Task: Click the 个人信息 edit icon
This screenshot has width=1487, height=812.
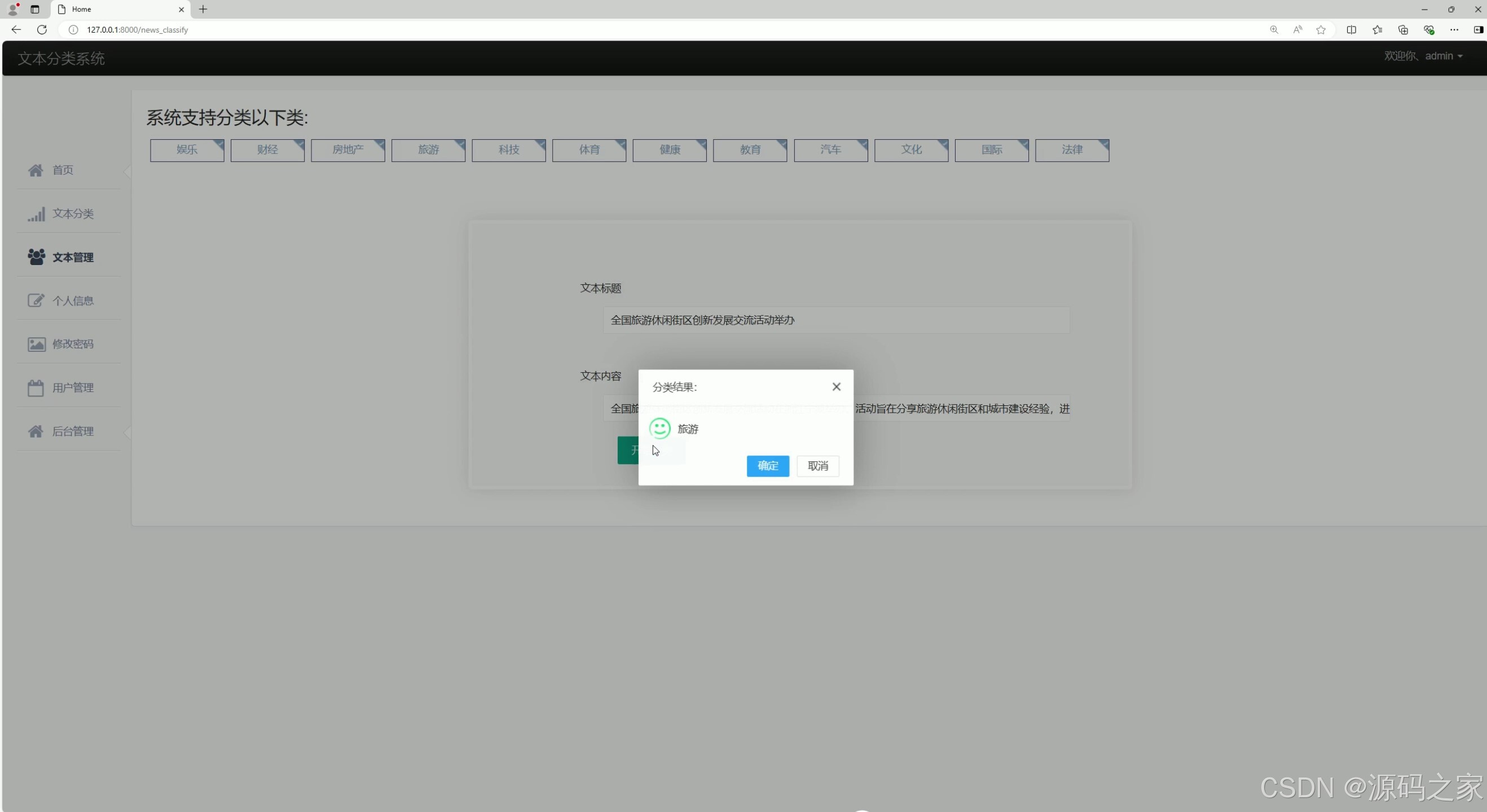Action: pos(36,301)
